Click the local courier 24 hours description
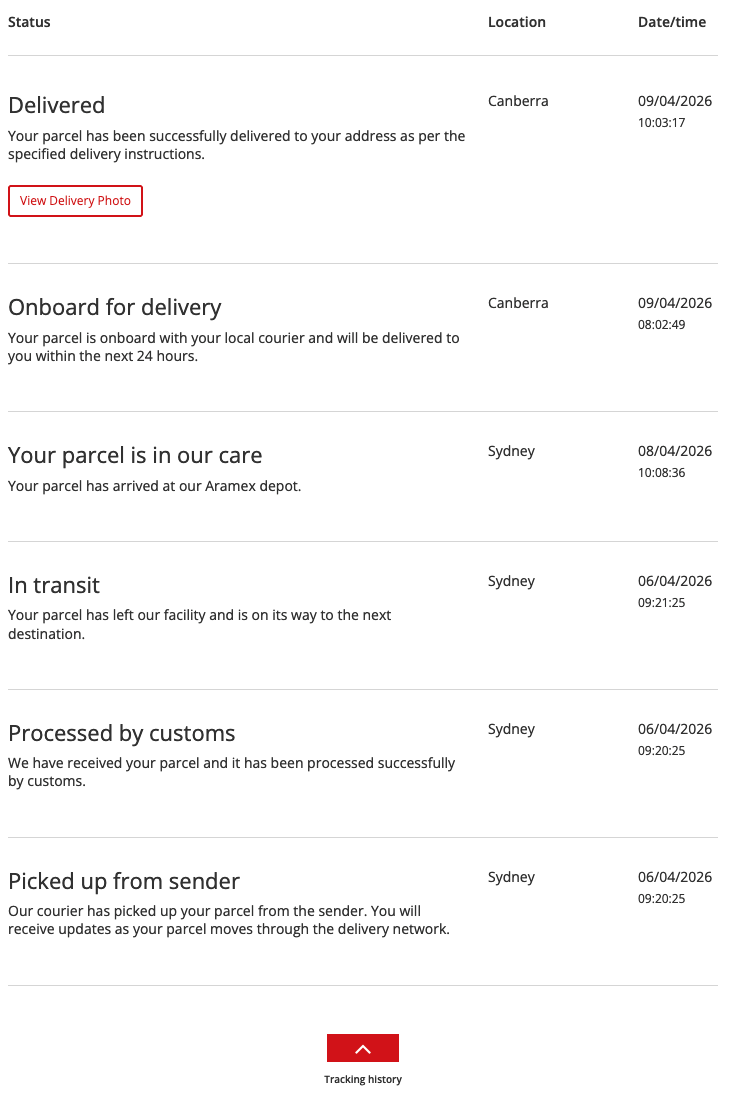733x1097 pixels. tap(233, 347)
